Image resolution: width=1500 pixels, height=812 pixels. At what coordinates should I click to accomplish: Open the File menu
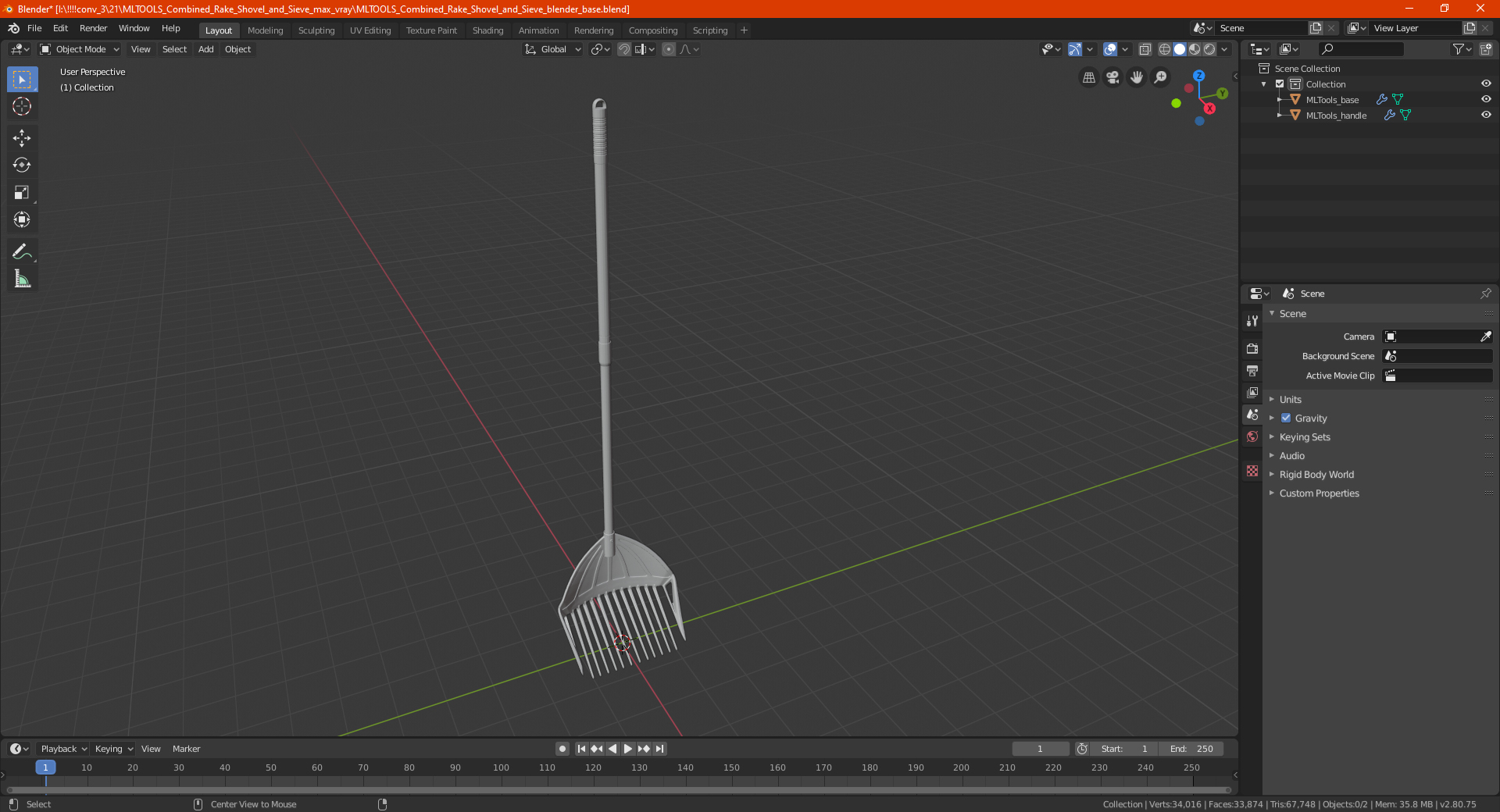point(34,28)
